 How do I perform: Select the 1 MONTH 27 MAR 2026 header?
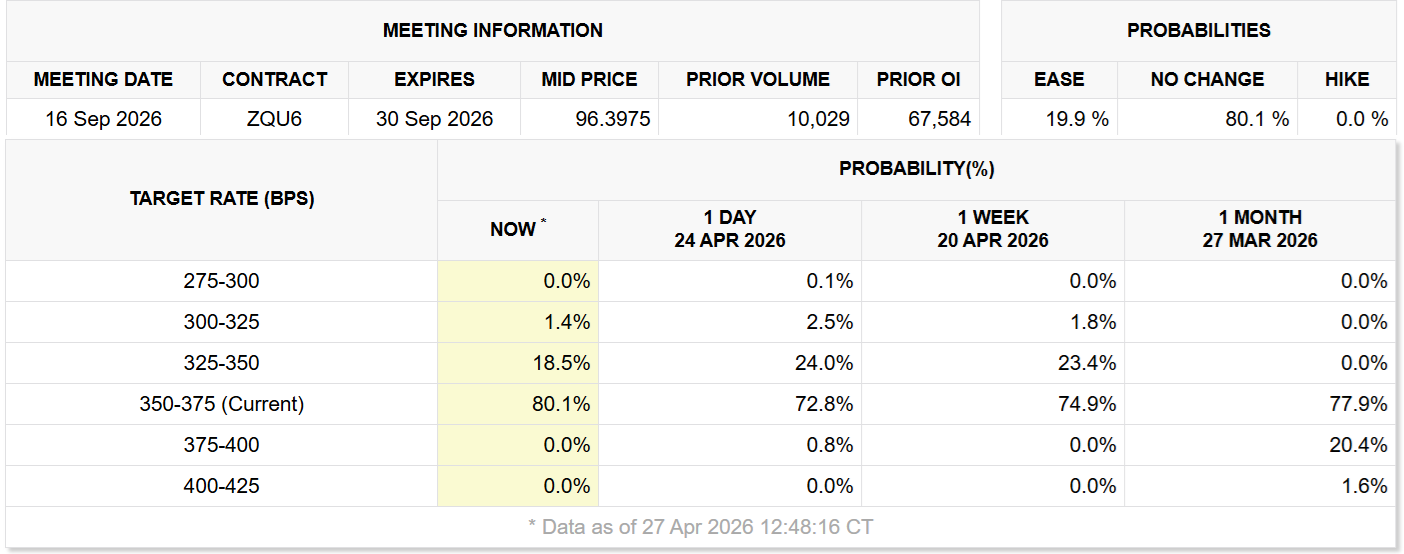pyautogui.click(x=1259, y=229)
